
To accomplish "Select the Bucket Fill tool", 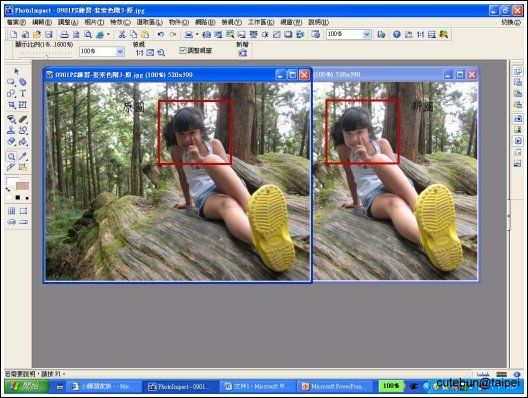I will 23,141.
